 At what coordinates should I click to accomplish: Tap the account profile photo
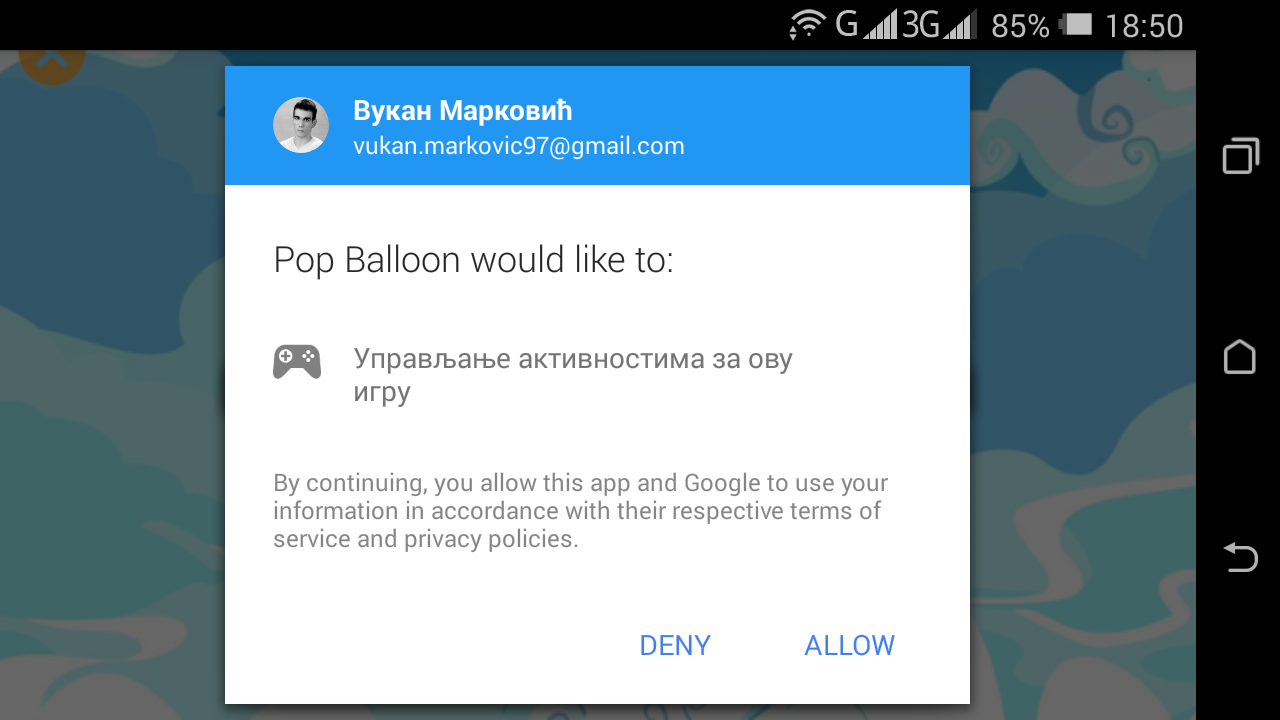tap(301, 125)
